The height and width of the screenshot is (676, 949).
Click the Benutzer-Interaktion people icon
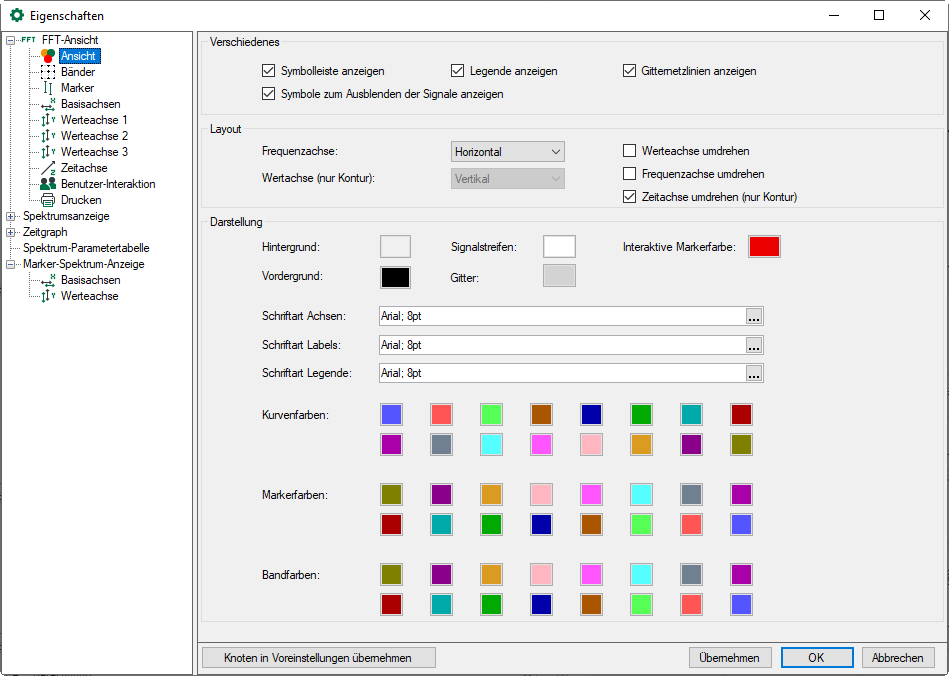pos(48,184)
